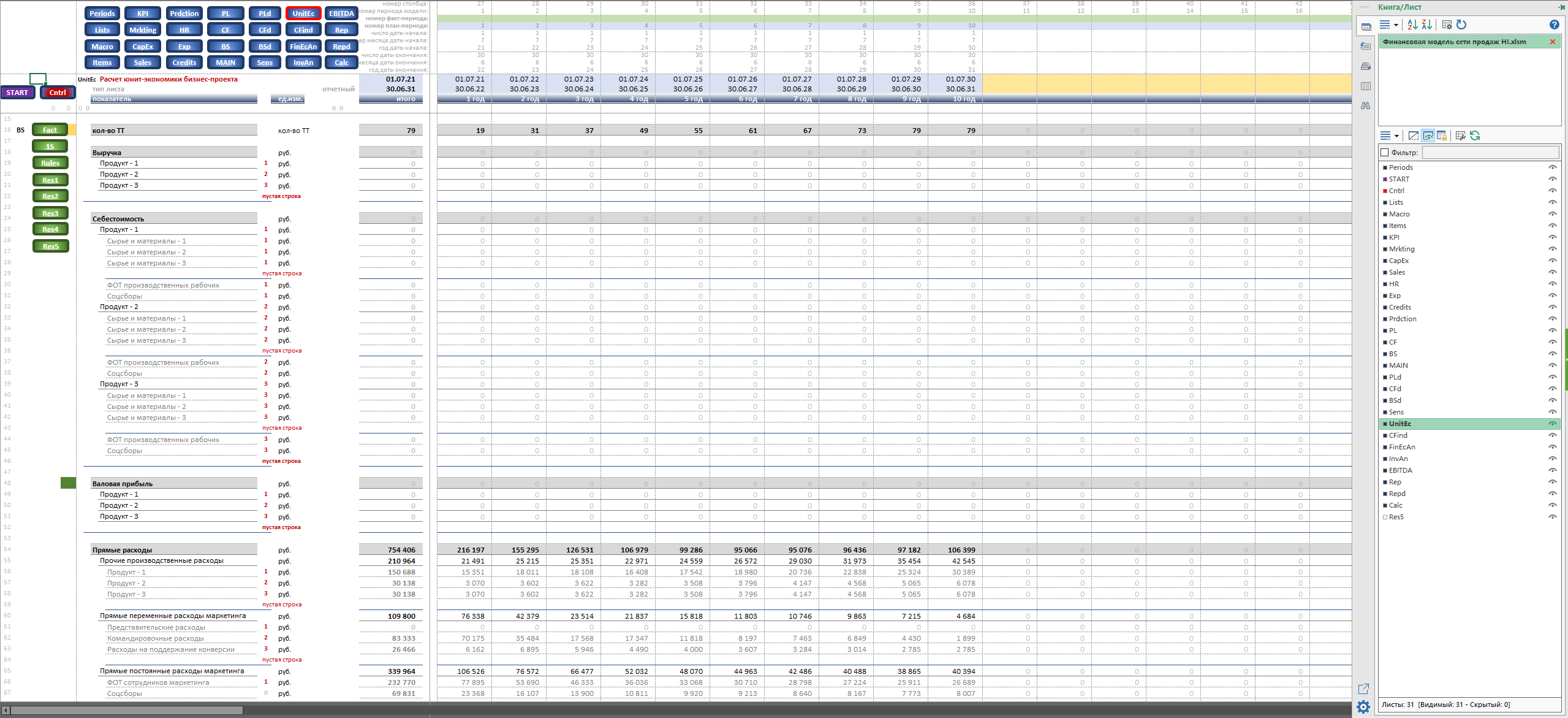Sort workbooks A to Z
The height and width of the screenshot is (718, 1568).
point(1412,25)
